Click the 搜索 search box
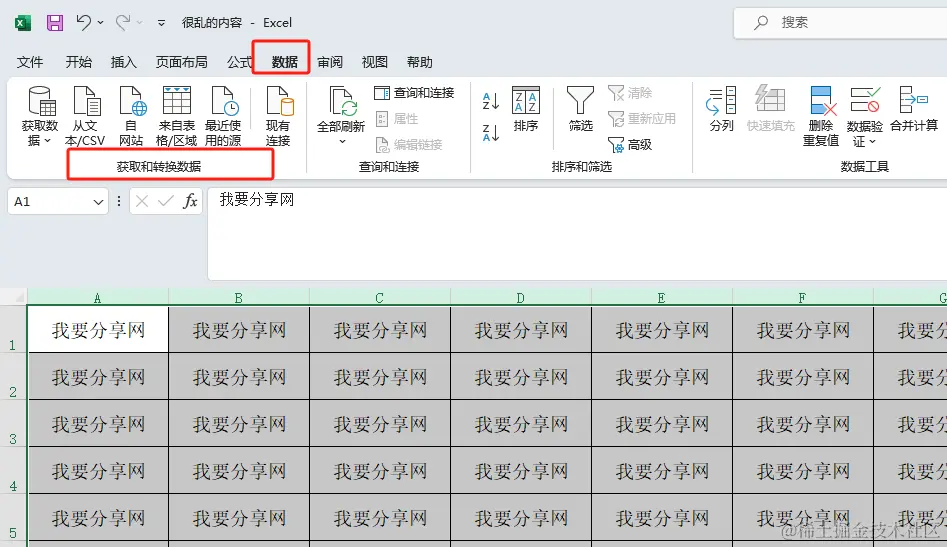Image resolution: width=947 pixels, height=547 pixels. tap(840, 23)
